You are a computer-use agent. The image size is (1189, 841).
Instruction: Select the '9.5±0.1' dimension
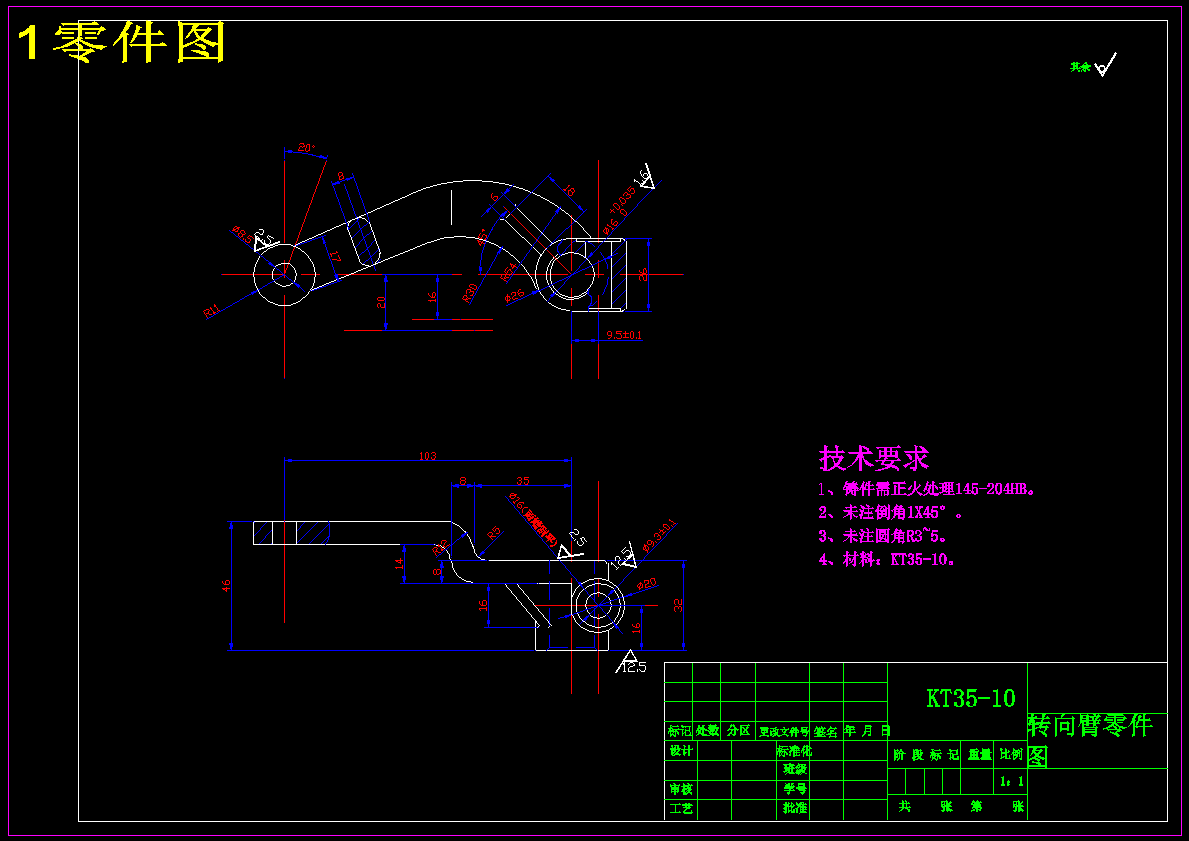click(x=624, y=334)
